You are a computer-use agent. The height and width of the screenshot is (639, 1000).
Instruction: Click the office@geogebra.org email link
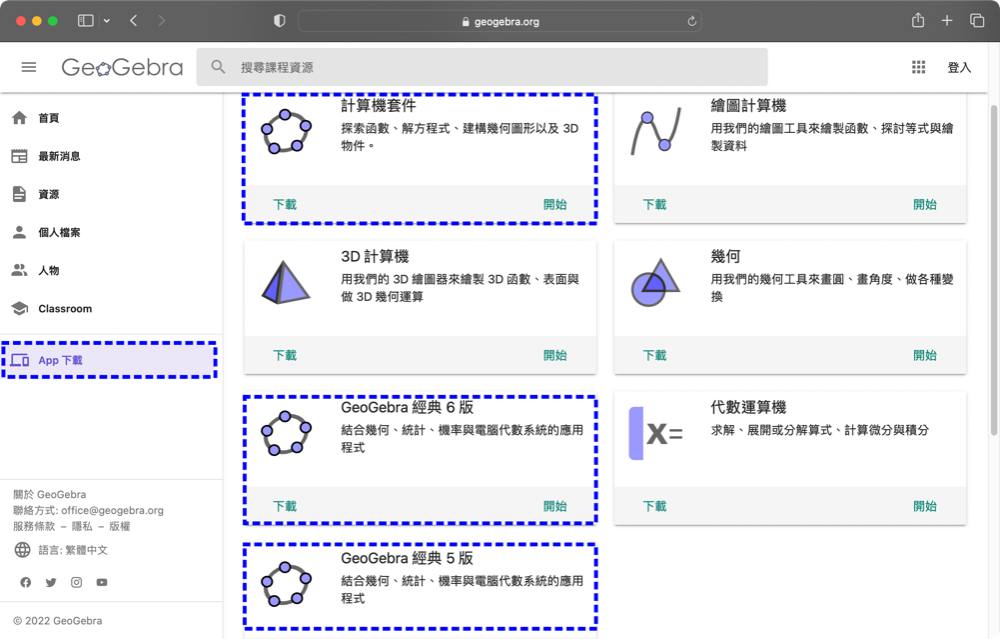click(112, 510)
